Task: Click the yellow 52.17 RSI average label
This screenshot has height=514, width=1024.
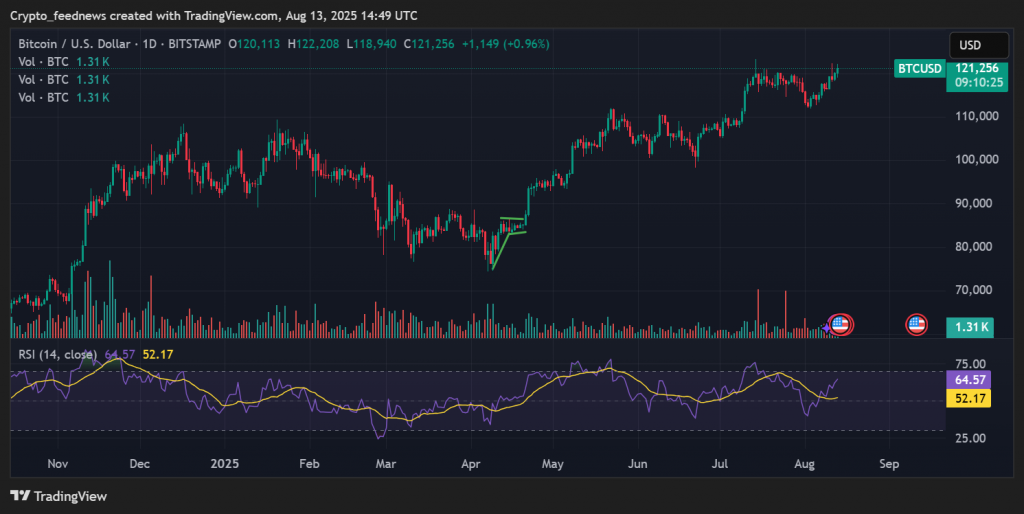Action: [x=971, y=399]
